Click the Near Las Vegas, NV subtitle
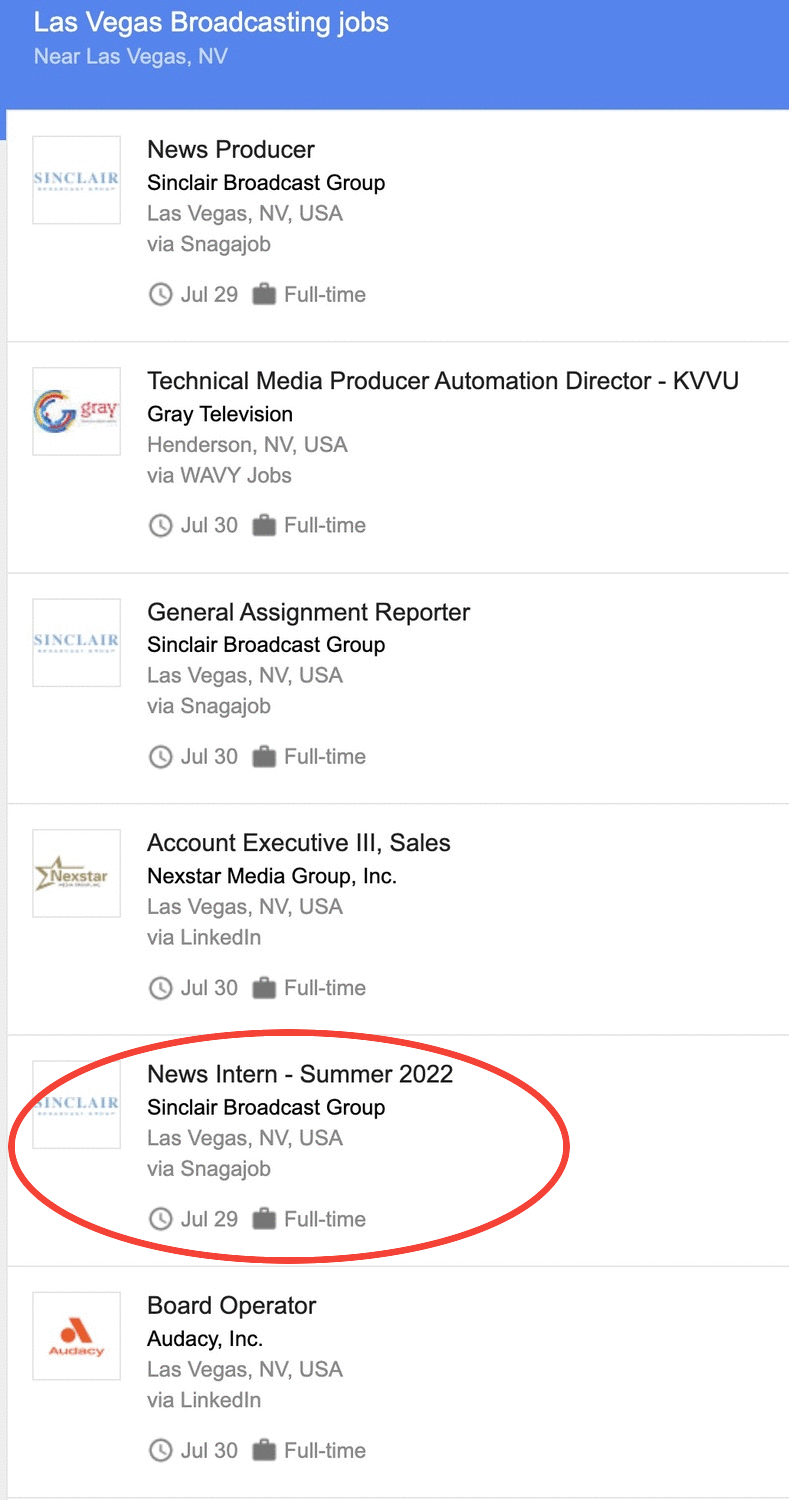The height and width of the screenshot is (1500, 789). [131, 57]
